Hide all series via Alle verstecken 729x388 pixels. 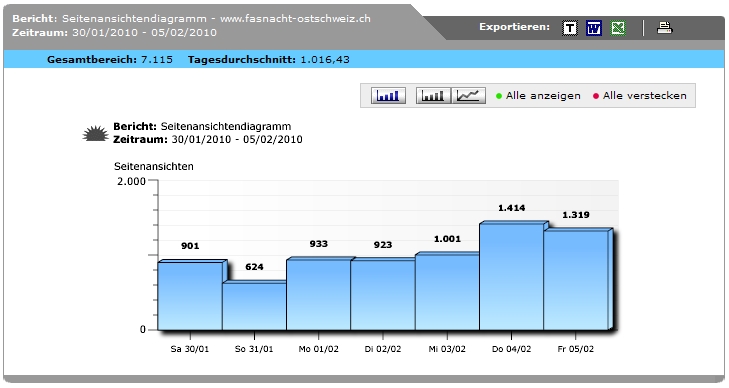644,96
